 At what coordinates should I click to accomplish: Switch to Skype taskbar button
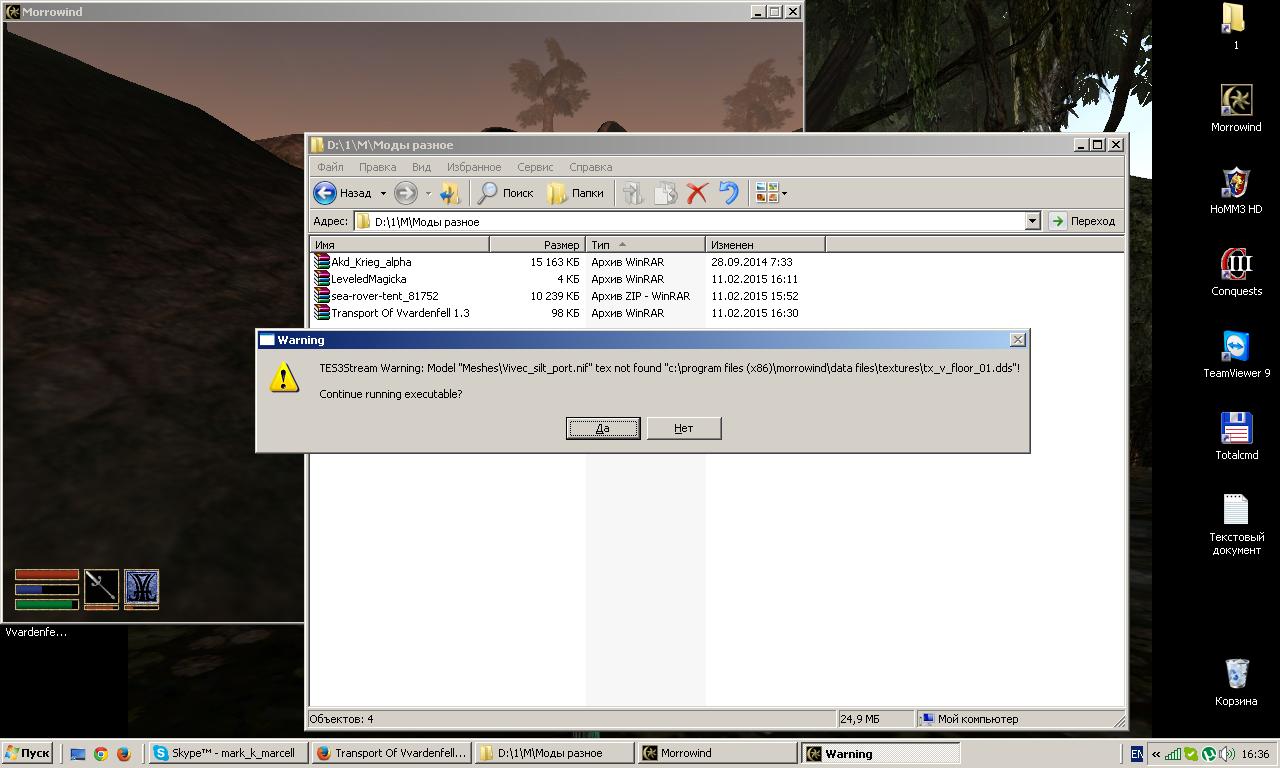tap(228, 754)
